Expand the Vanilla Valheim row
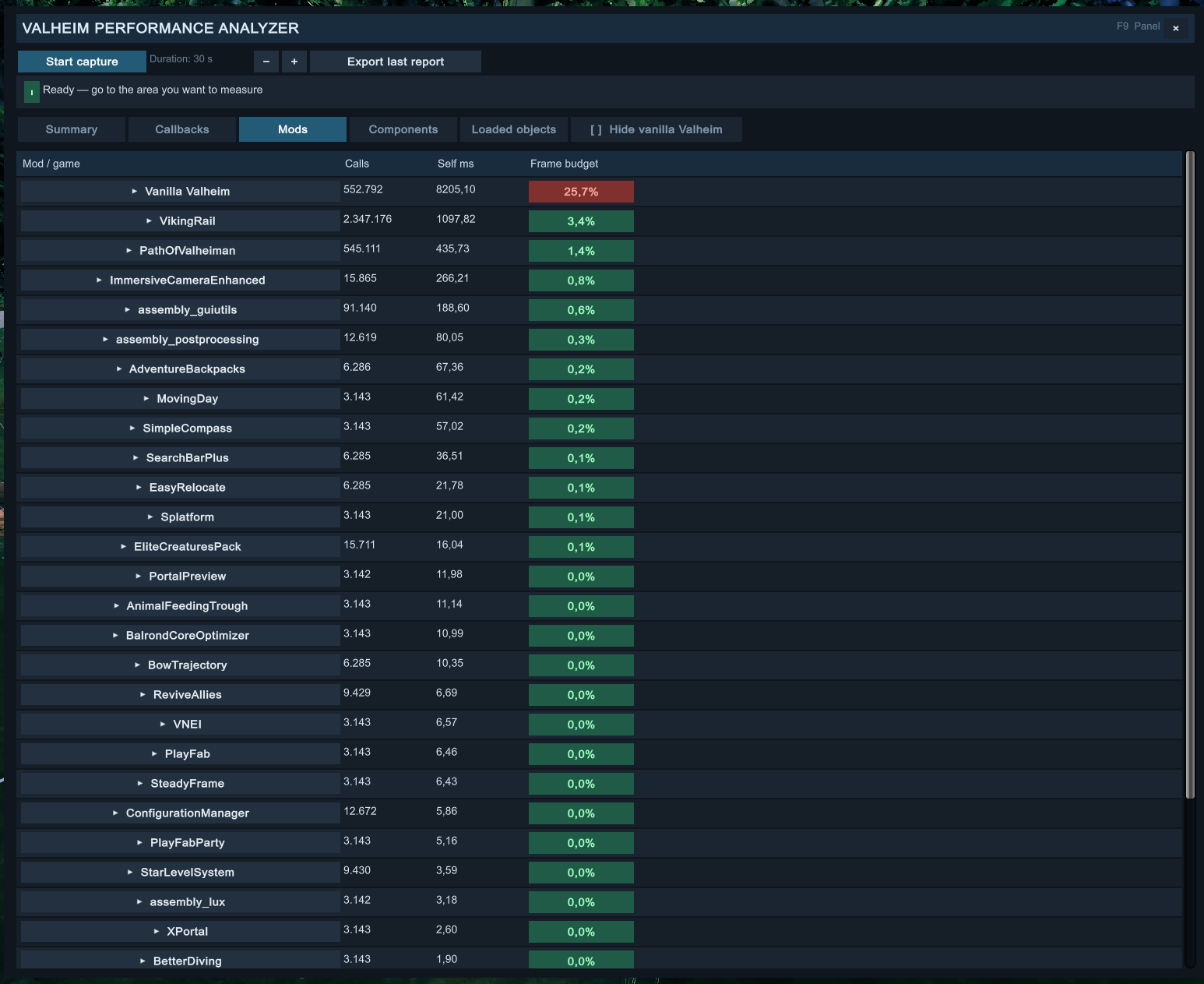The width and height of the screenshot is (1204, 984). [x=181, y=192]
